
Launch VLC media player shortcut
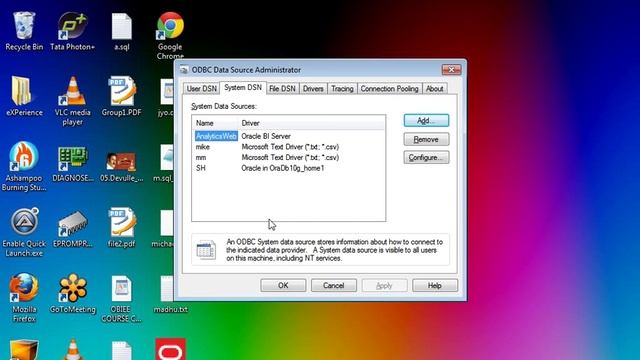(73, 100)
